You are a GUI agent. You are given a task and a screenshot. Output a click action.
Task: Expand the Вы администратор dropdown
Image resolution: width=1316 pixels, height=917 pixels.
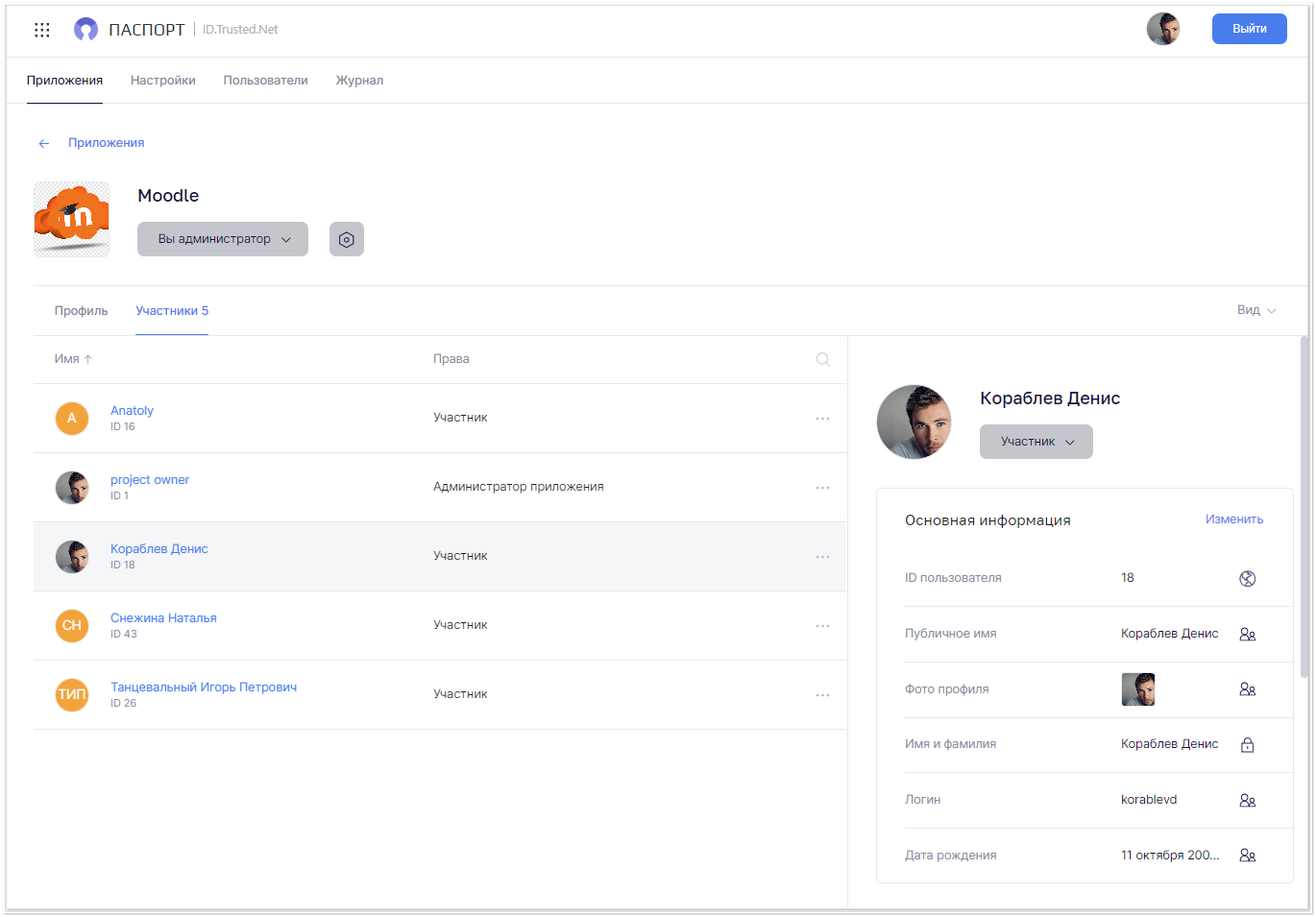pyautogui.click(x=223, y=239)
